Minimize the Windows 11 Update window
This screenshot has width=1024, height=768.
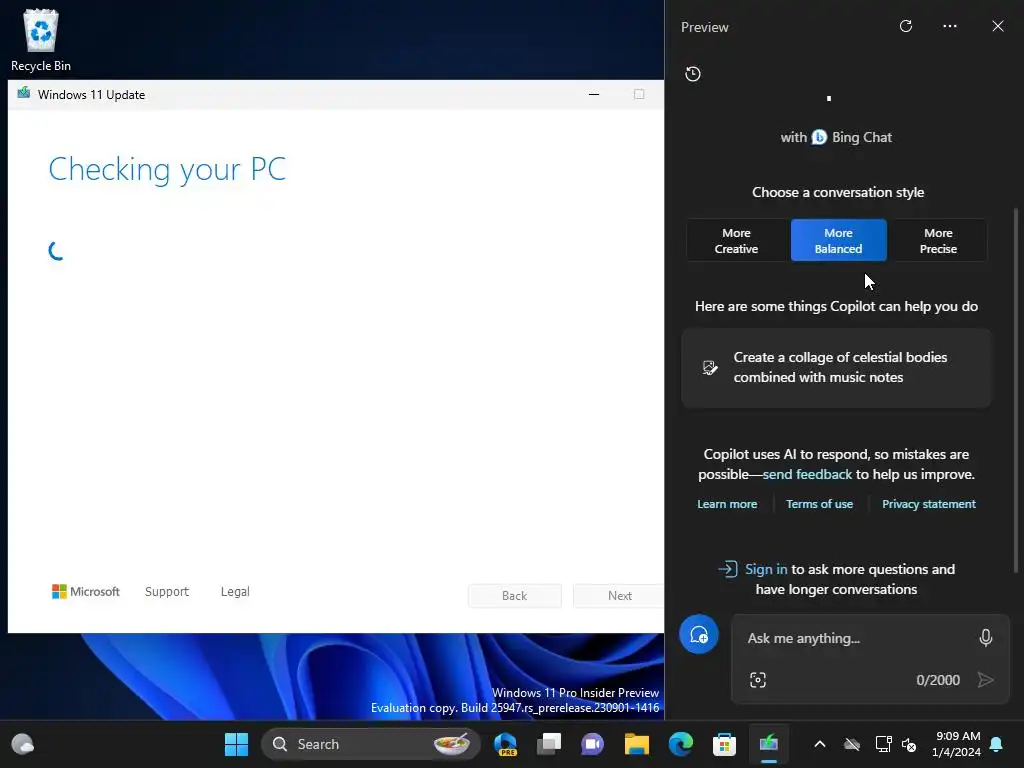(x=594, y=94)
